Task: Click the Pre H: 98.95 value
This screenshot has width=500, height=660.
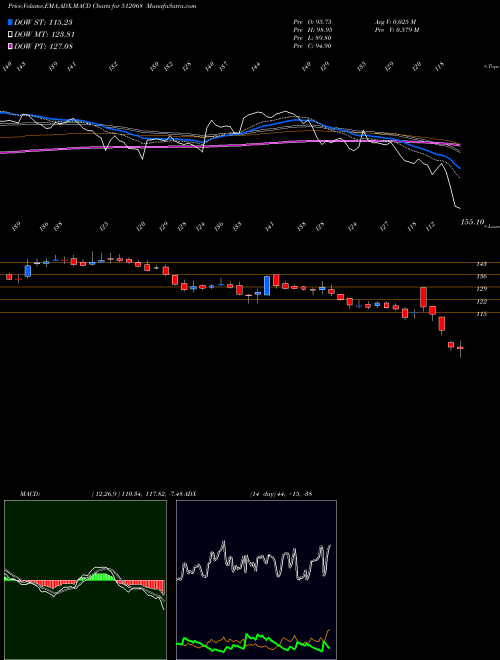Action: point(312,30)
